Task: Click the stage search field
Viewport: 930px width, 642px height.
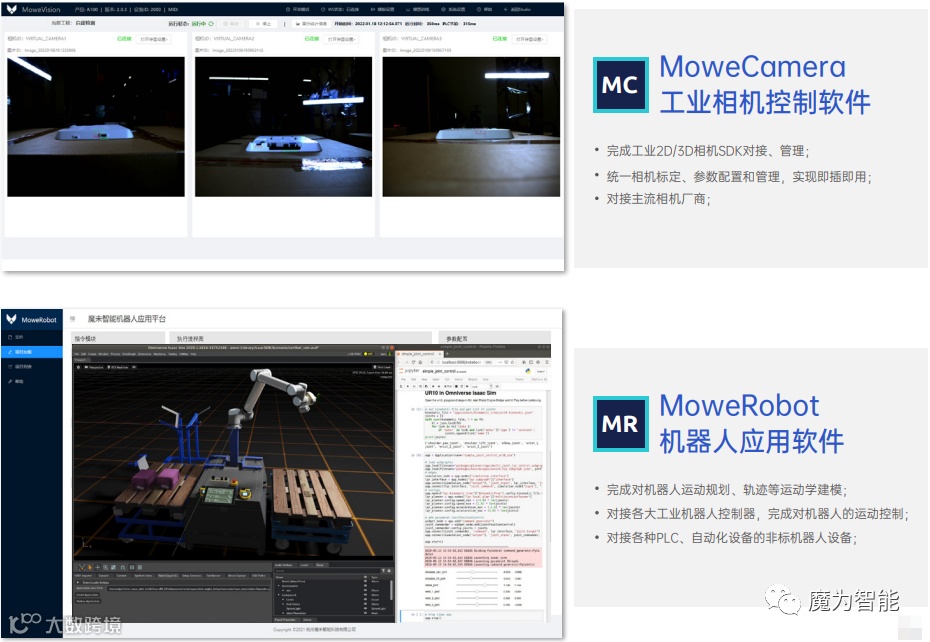Action: coord(327,571)
